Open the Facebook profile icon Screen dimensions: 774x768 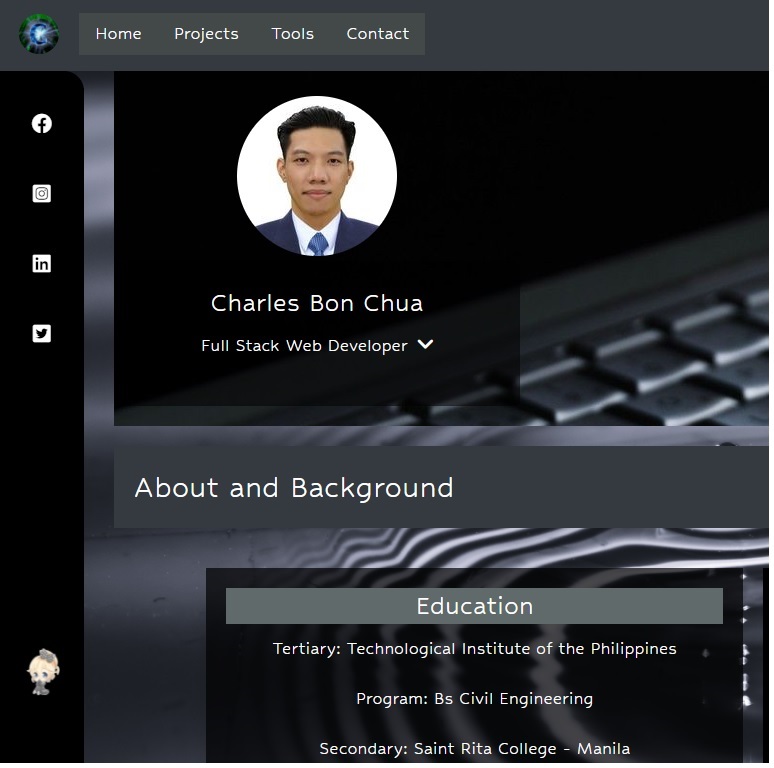click(x=41, y=124)
